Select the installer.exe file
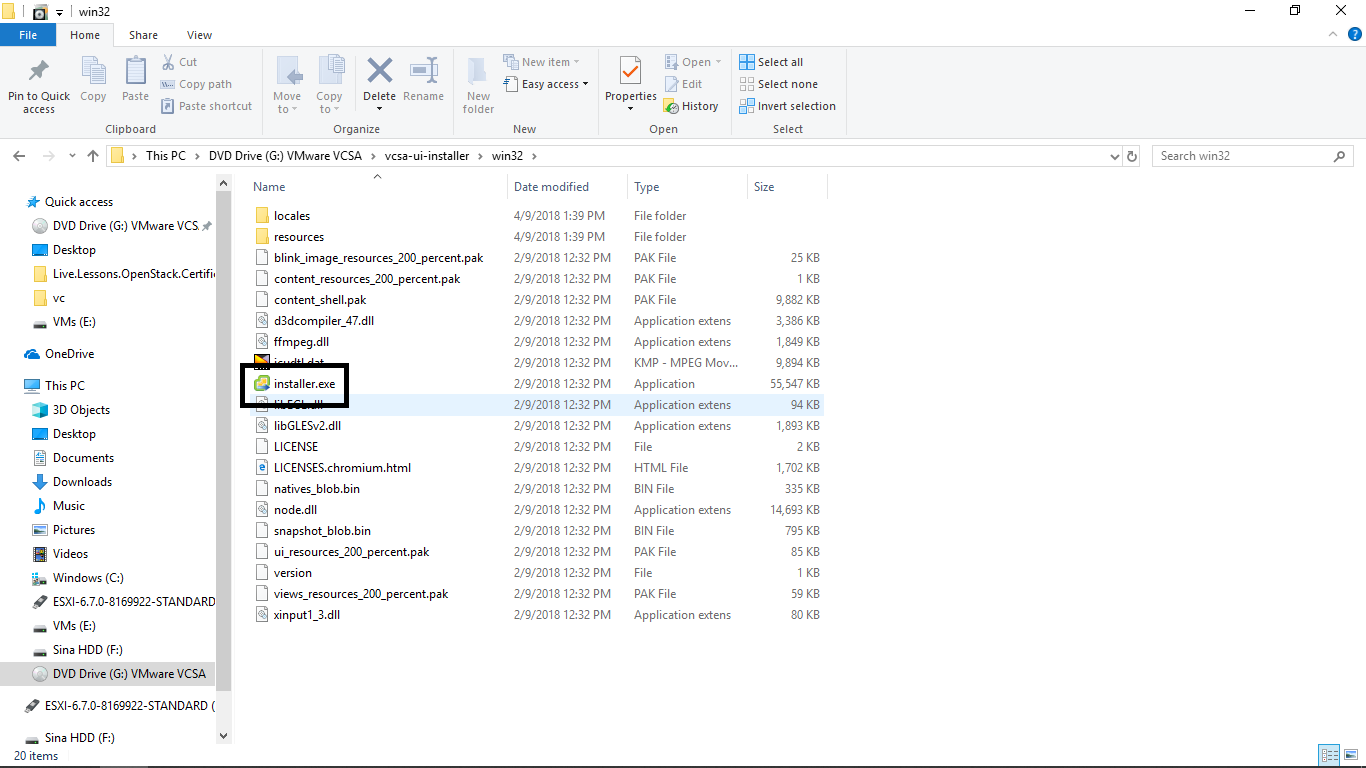1366x768 pixels. [304, 384]
